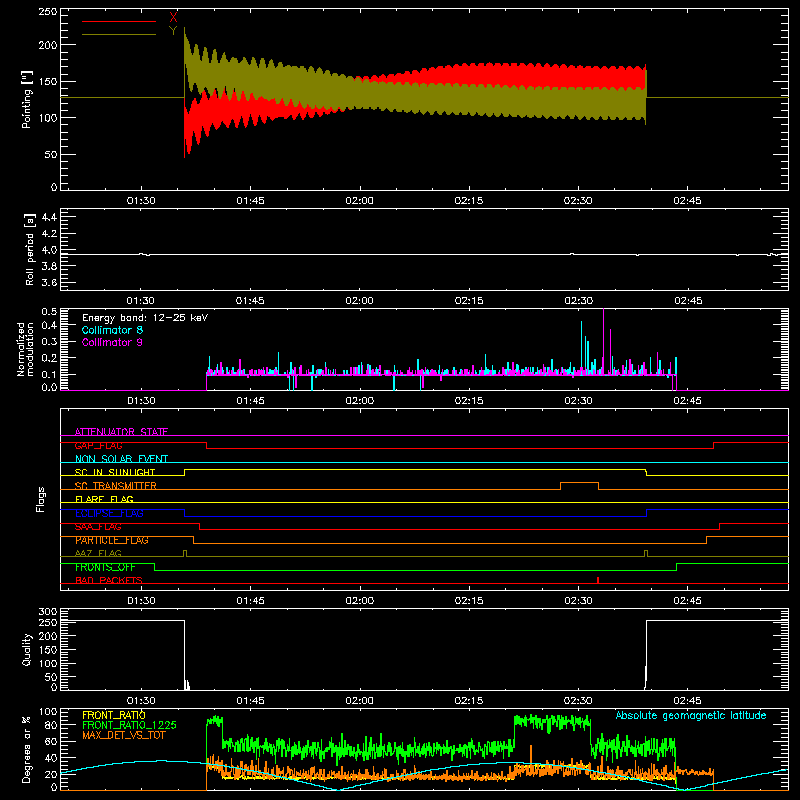Click 'Energy band: 12-25 keV' text
Screen dimensions: 800x800
click(x=145, y=318)
